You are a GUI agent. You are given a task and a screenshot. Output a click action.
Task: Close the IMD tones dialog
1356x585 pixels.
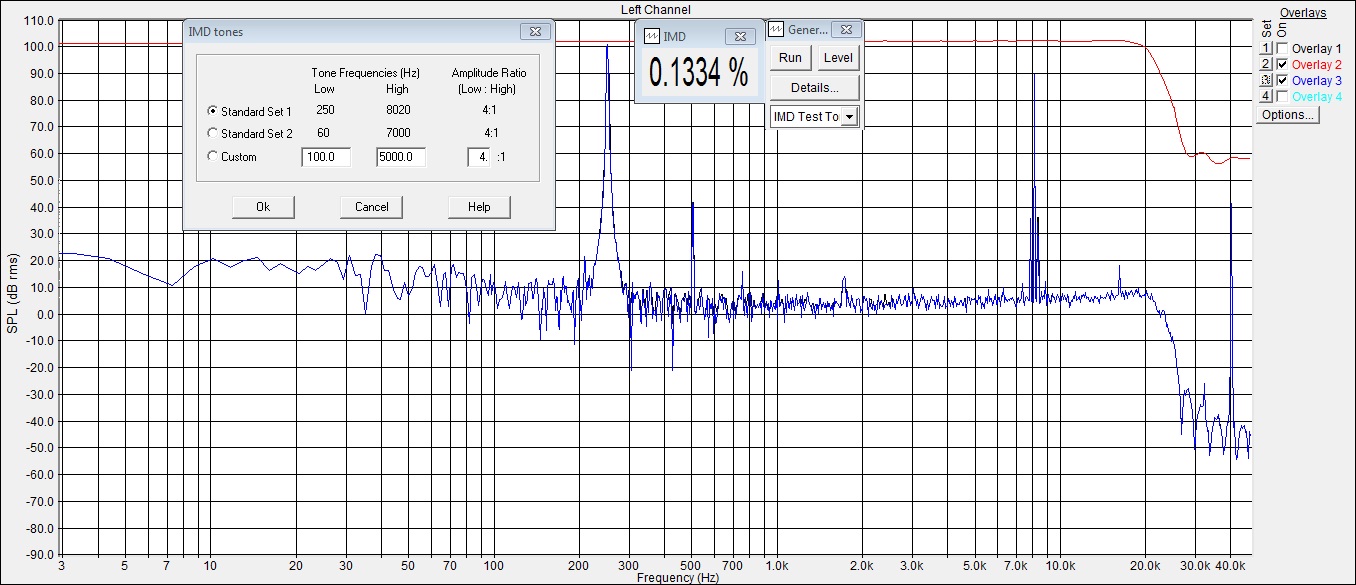point(535,32)
